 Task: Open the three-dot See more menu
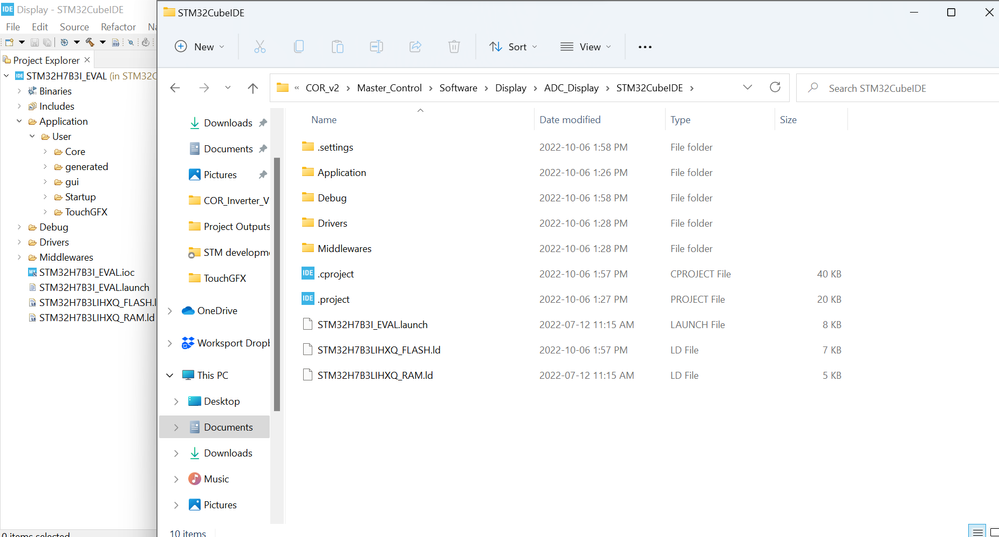(x=645, y=47)
